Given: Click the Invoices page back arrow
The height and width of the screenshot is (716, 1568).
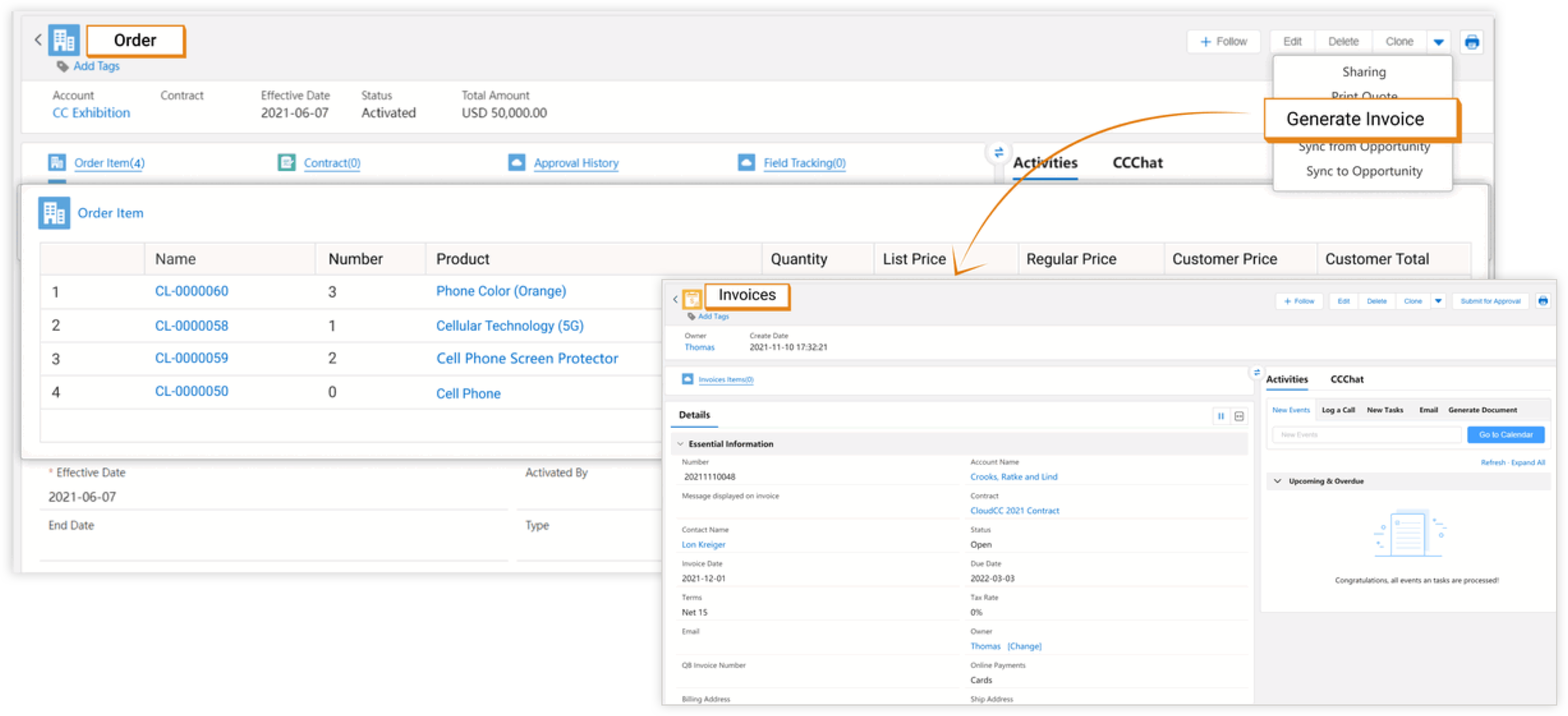Looking at the screenshot, I should [x=675, y=299].
